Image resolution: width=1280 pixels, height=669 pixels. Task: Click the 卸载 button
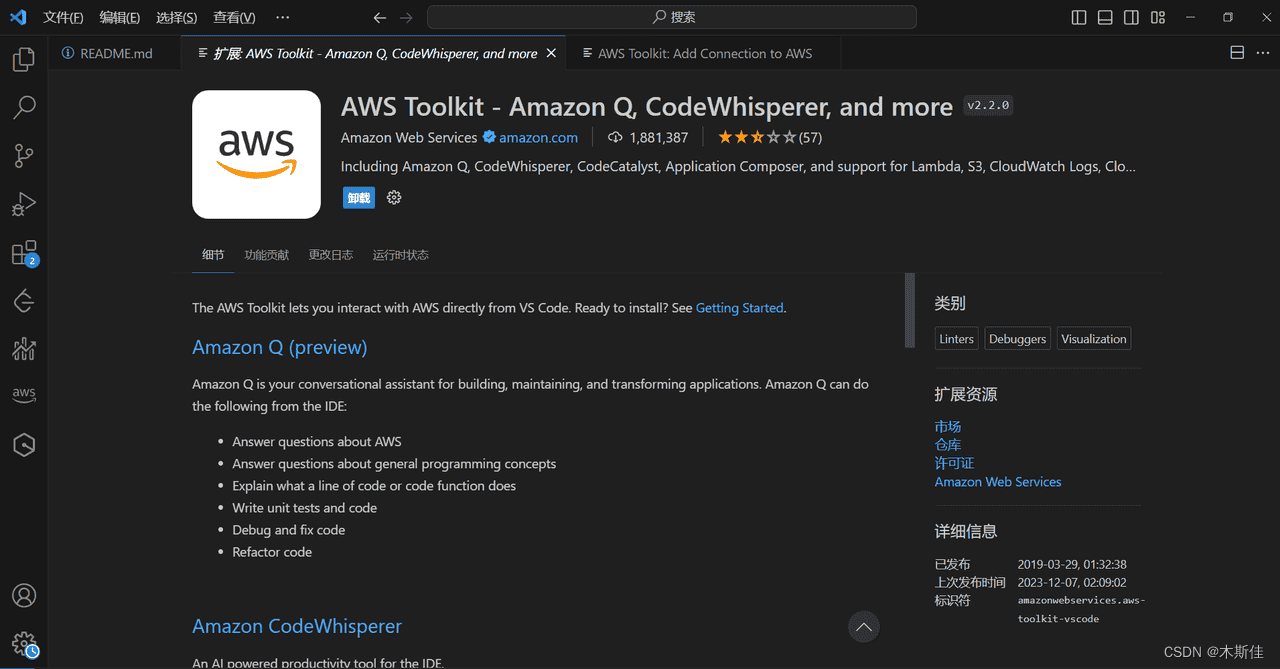[358, 197]
